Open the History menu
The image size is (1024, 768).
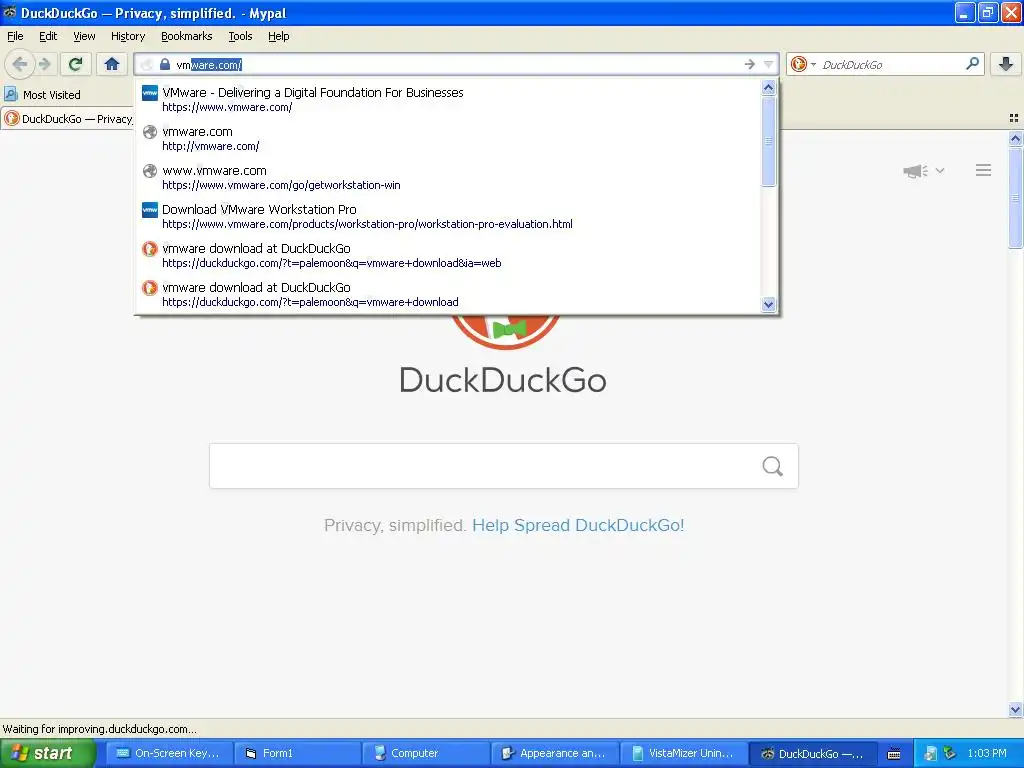pyautogui.click(x=128, y=37)
